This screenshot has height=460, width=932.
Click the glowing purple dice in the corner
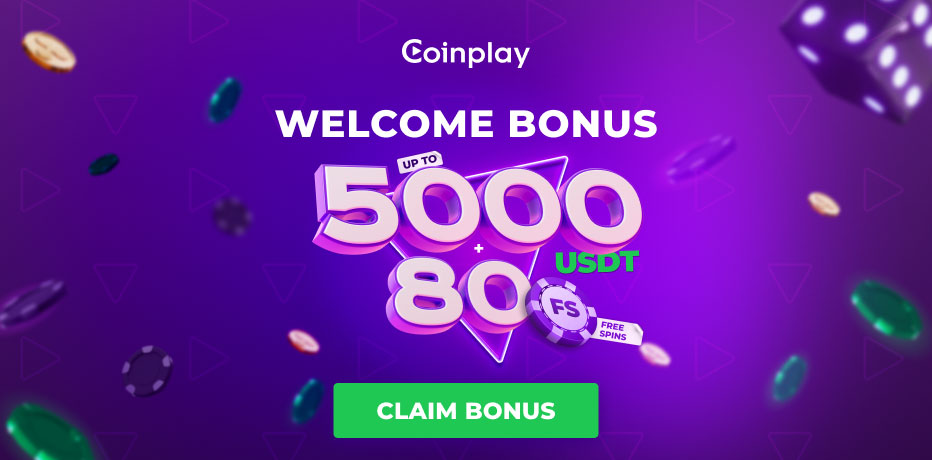coord(858,56)
